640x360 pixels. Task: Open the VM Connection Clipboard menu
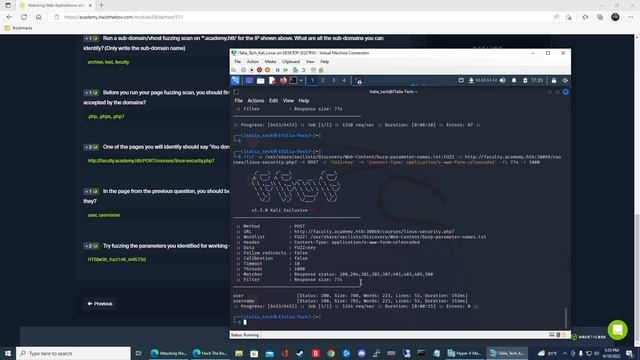291,62
